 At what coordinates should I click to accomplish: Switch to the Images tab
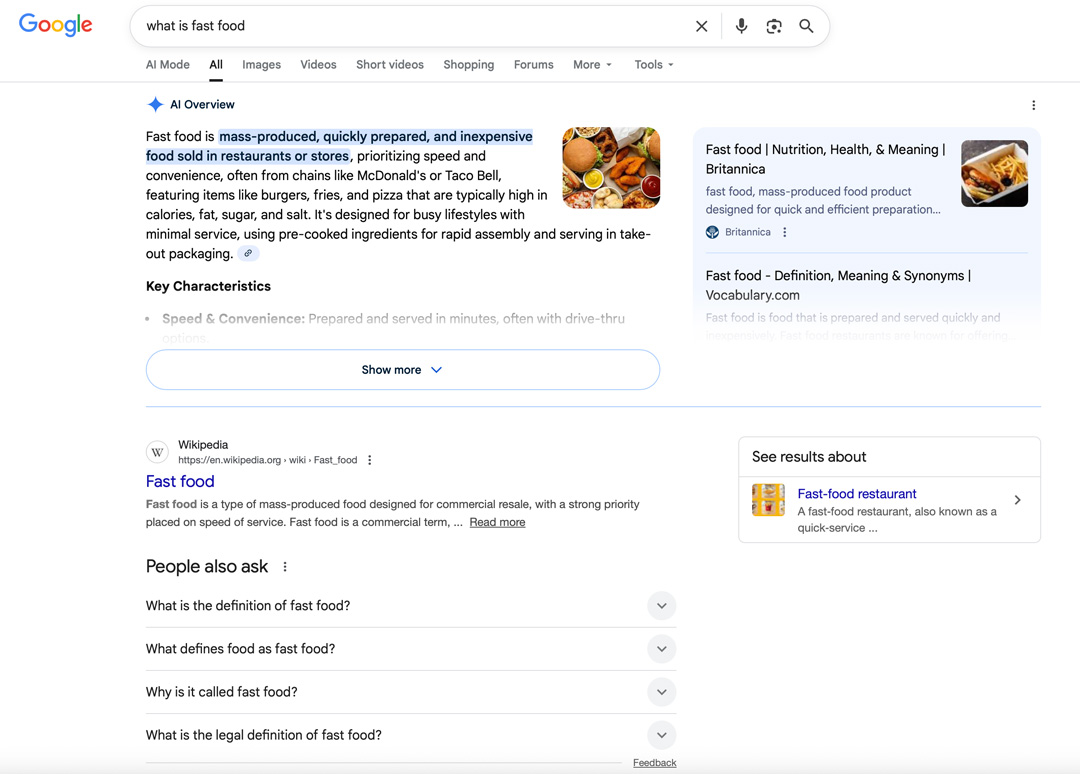click(261, 64)
